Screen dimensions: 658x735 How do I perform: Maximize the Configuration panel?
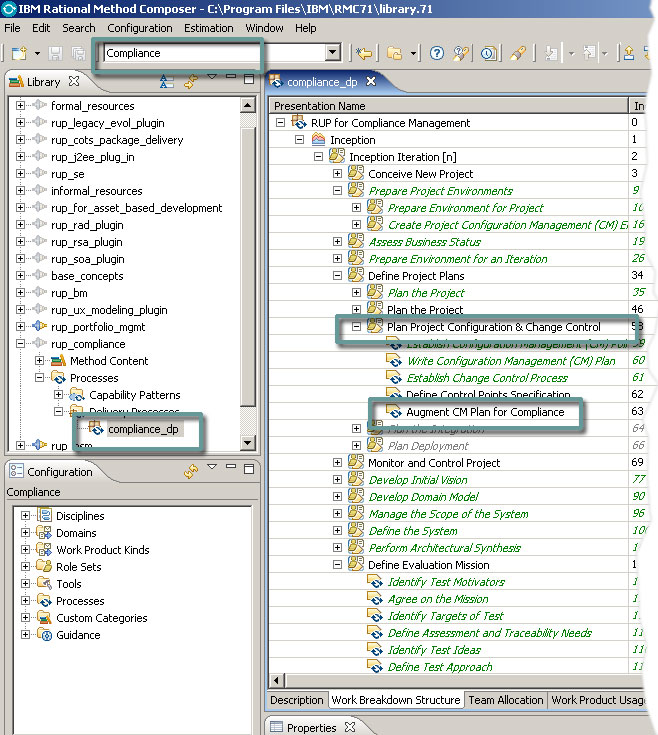249,469
